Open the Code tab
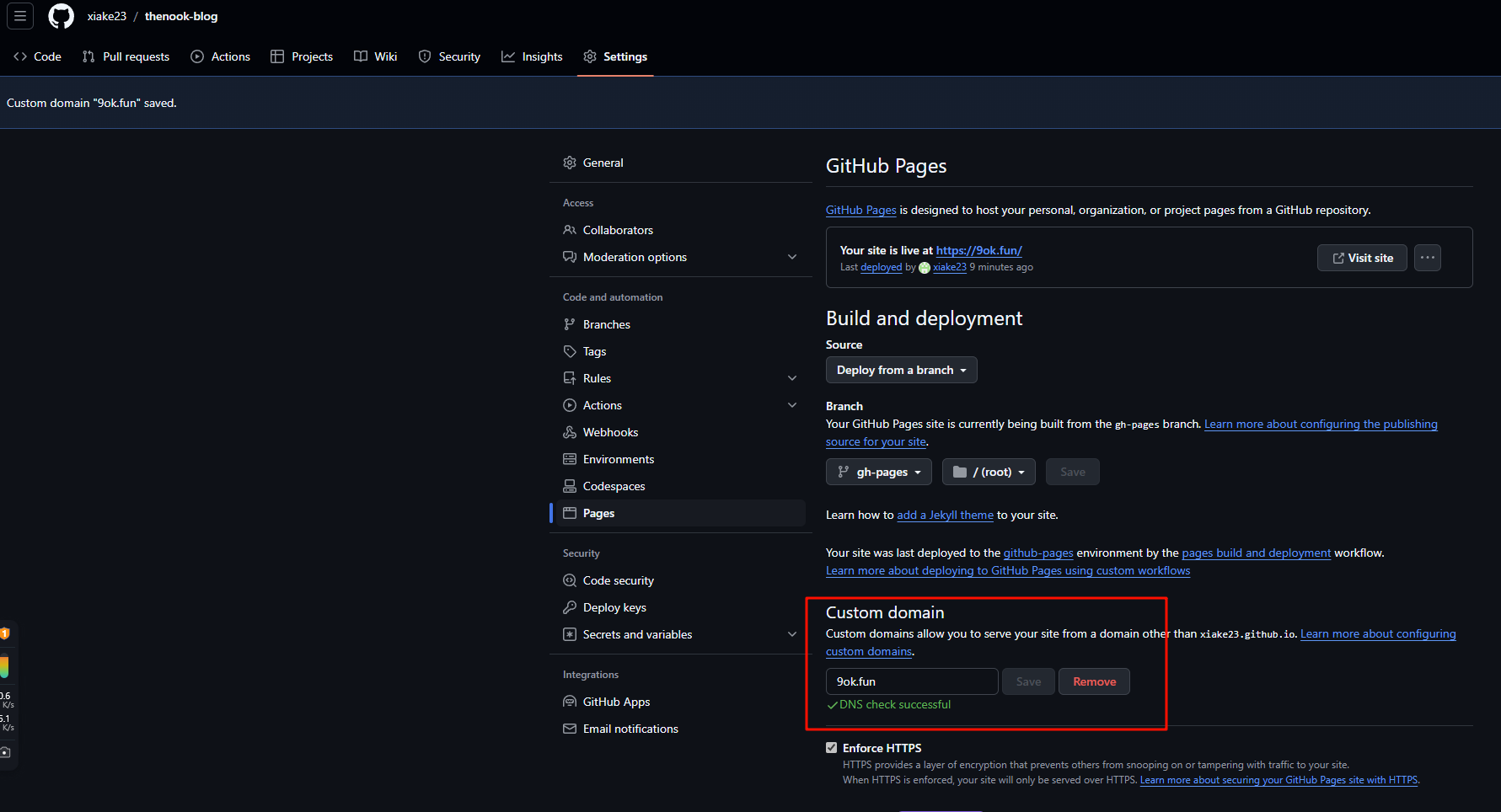 (38, 56)
